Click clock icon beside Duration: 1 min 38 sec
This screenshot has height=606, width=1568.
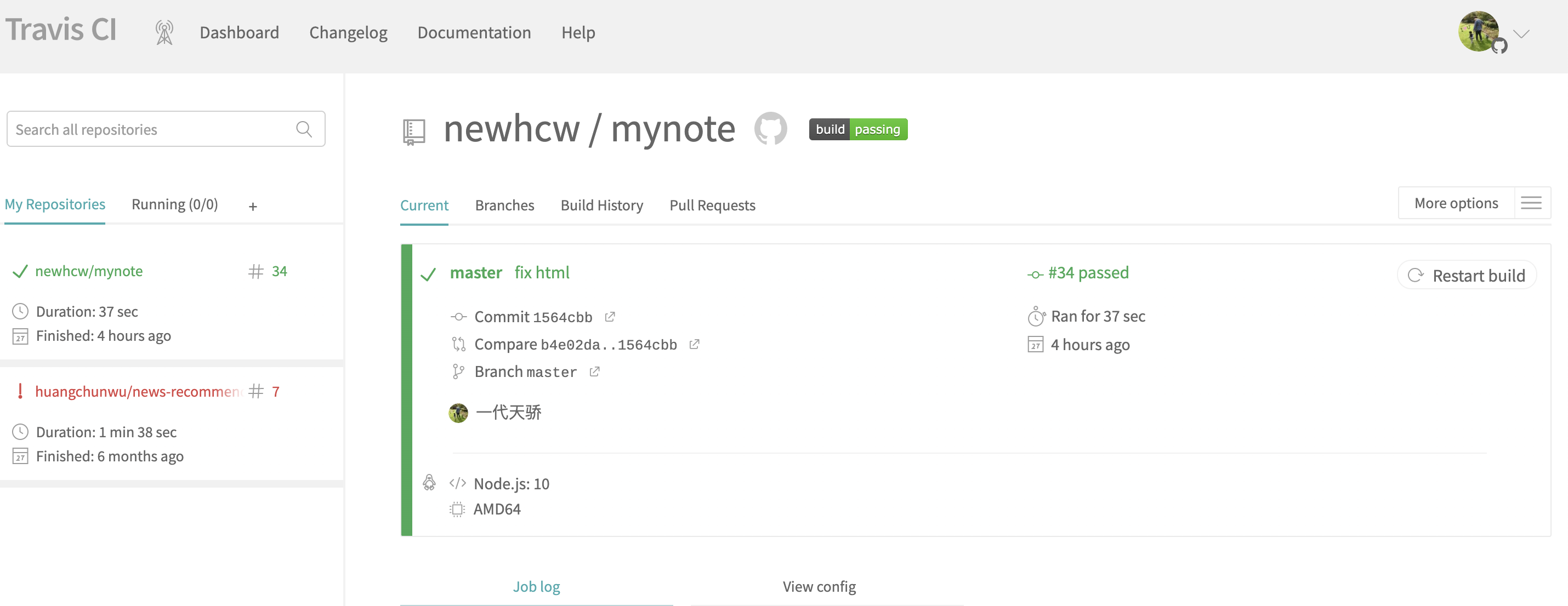(x=21, y=432)
